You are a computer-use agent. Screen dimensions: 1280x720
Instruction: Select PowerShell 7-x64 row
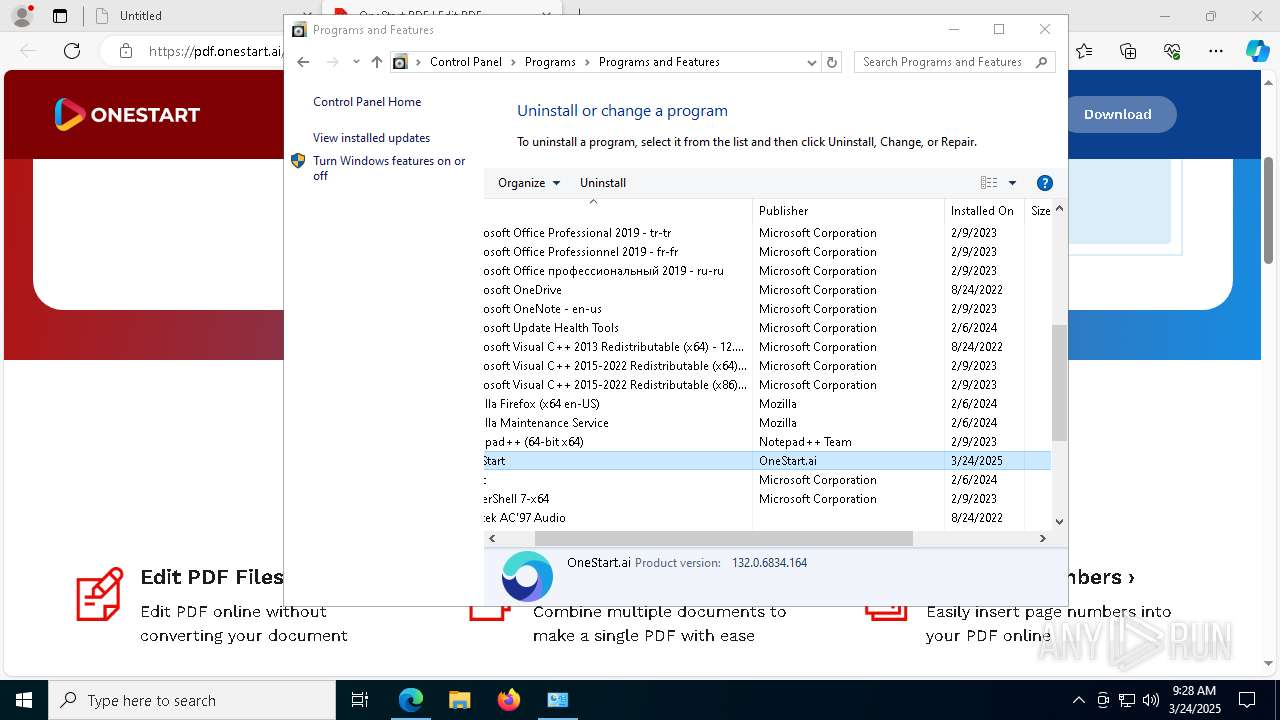[x=767, y=499]
